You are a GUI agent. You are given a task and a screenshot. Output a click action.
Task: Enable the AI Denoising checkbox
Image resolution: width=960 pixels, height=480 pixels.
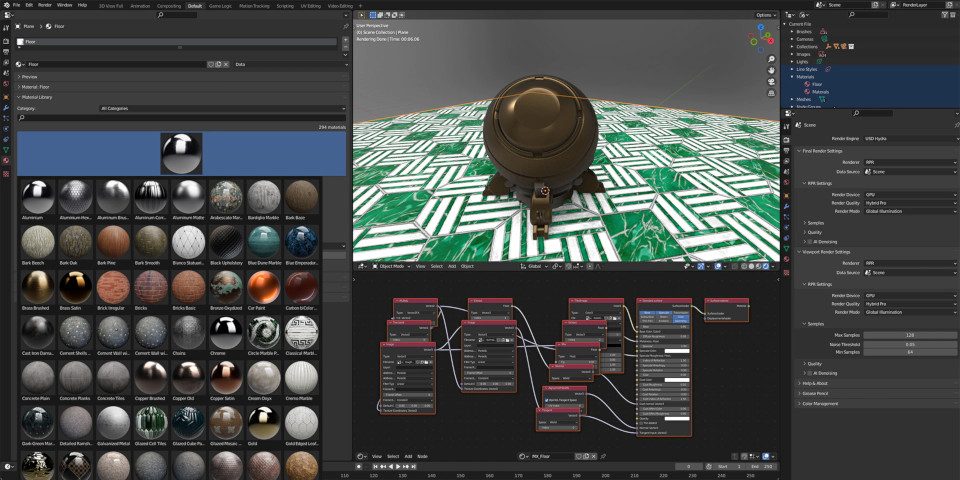coord(810,242)
